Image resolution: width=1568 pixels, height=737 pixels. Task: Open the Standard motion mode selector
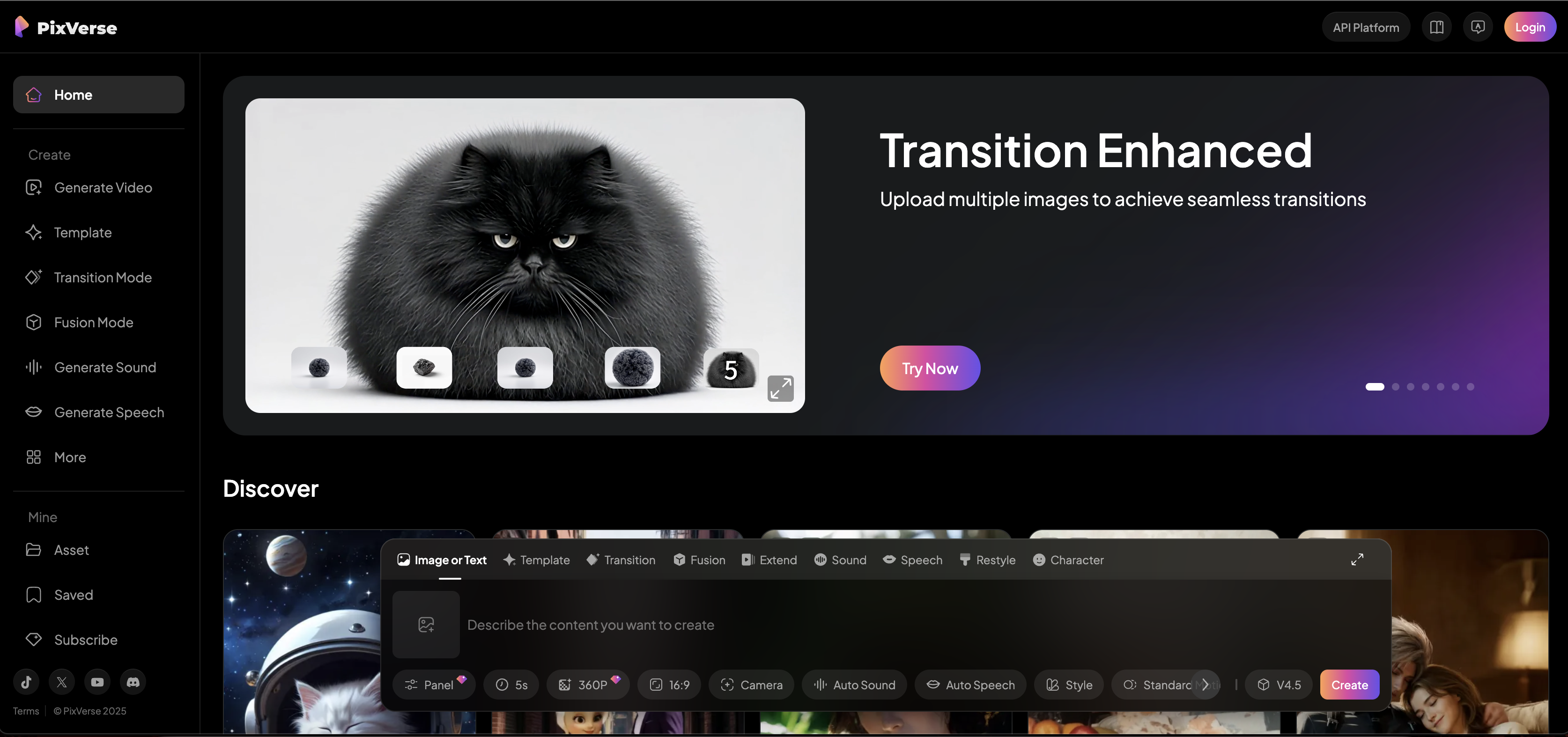click(x=1160, y=685)
